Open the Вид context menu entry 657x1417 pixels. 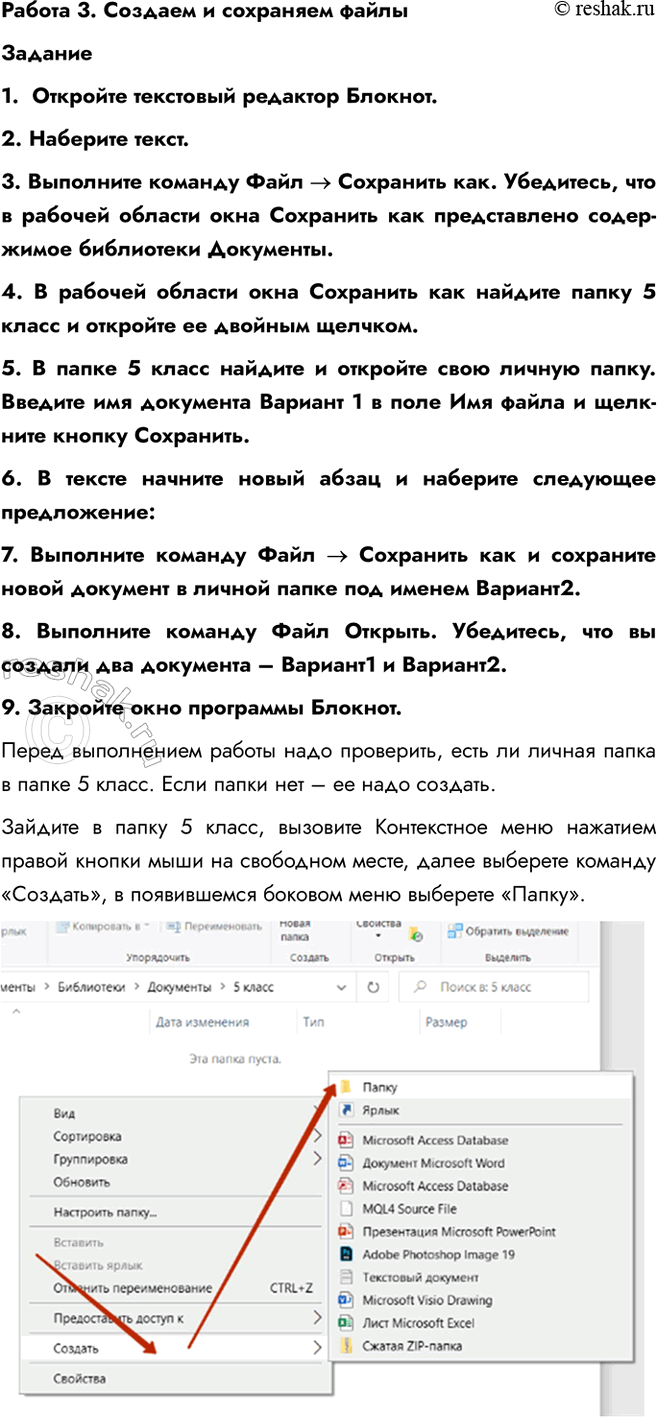[x=174, y=1113]
